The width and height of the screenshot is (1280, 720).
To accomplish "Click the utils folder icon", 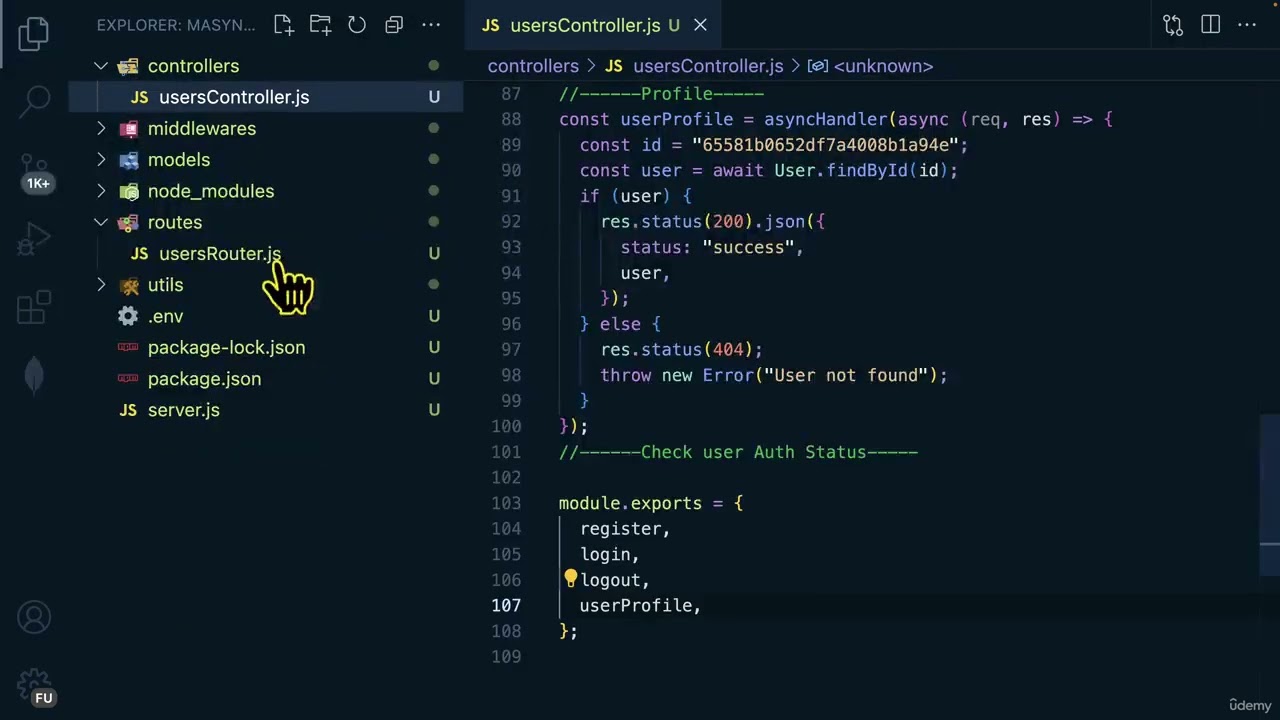I will (128, 285).
